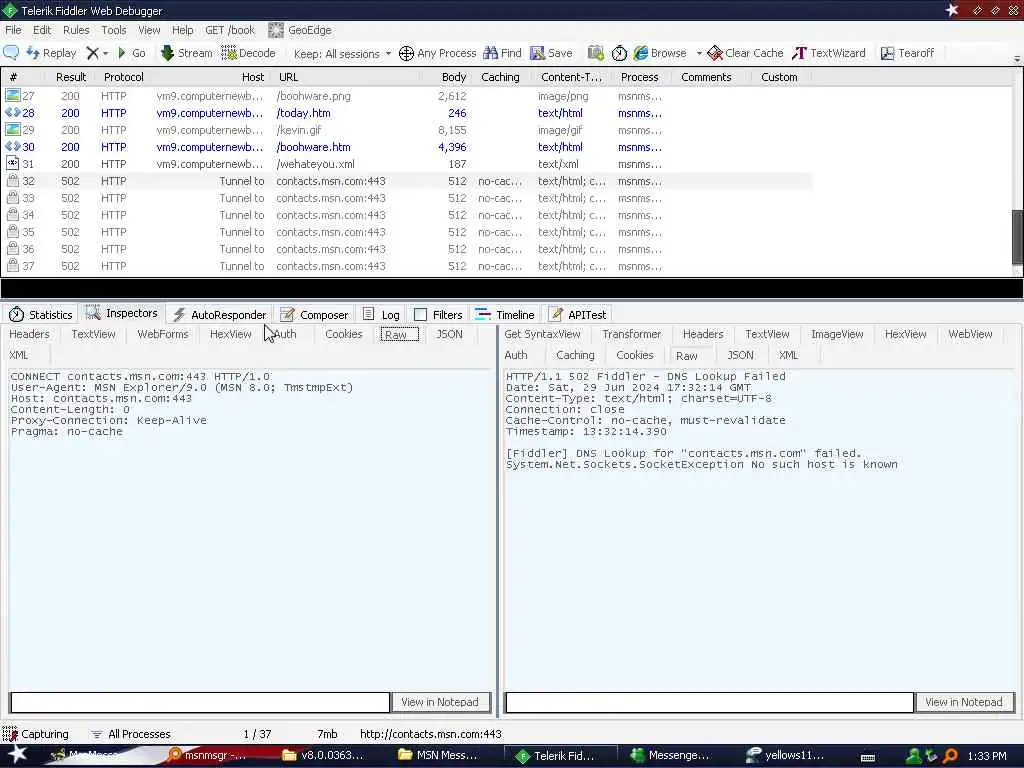Click the Remove sessions X icon
The image size is (1024, 768).
[x=93, y=53]
